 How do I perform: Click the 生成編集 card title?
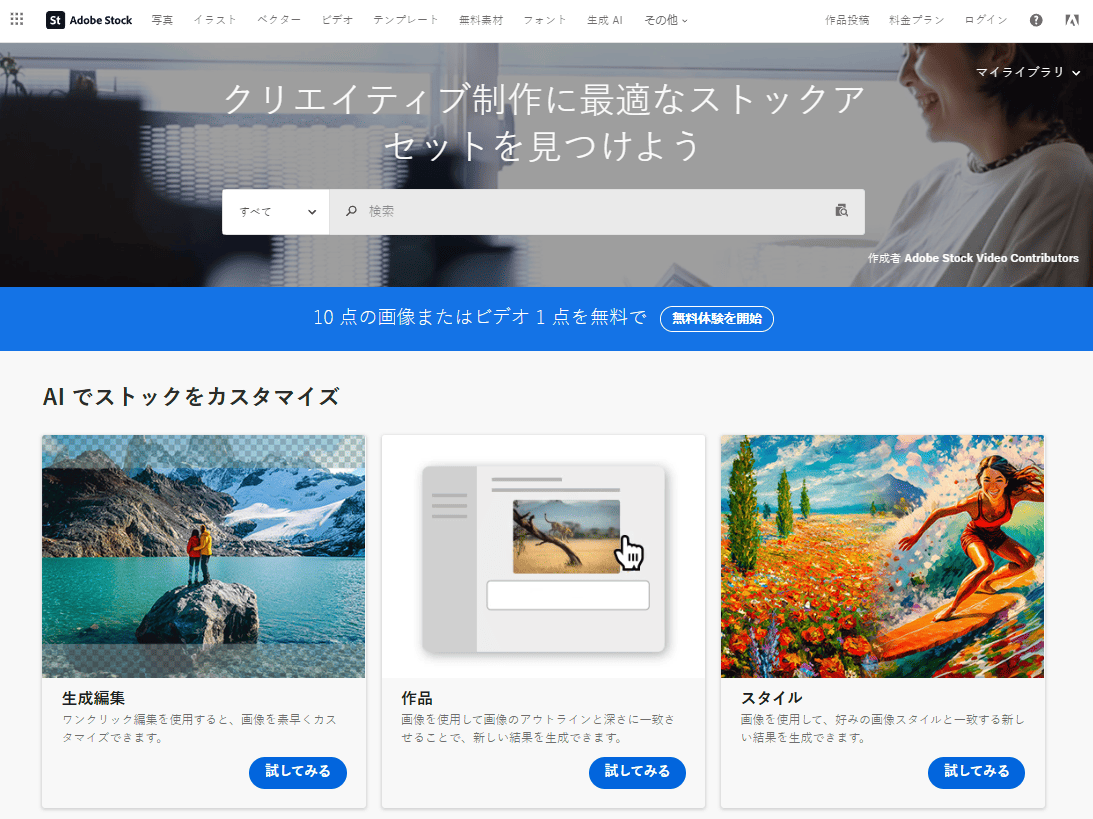[93, 698]
